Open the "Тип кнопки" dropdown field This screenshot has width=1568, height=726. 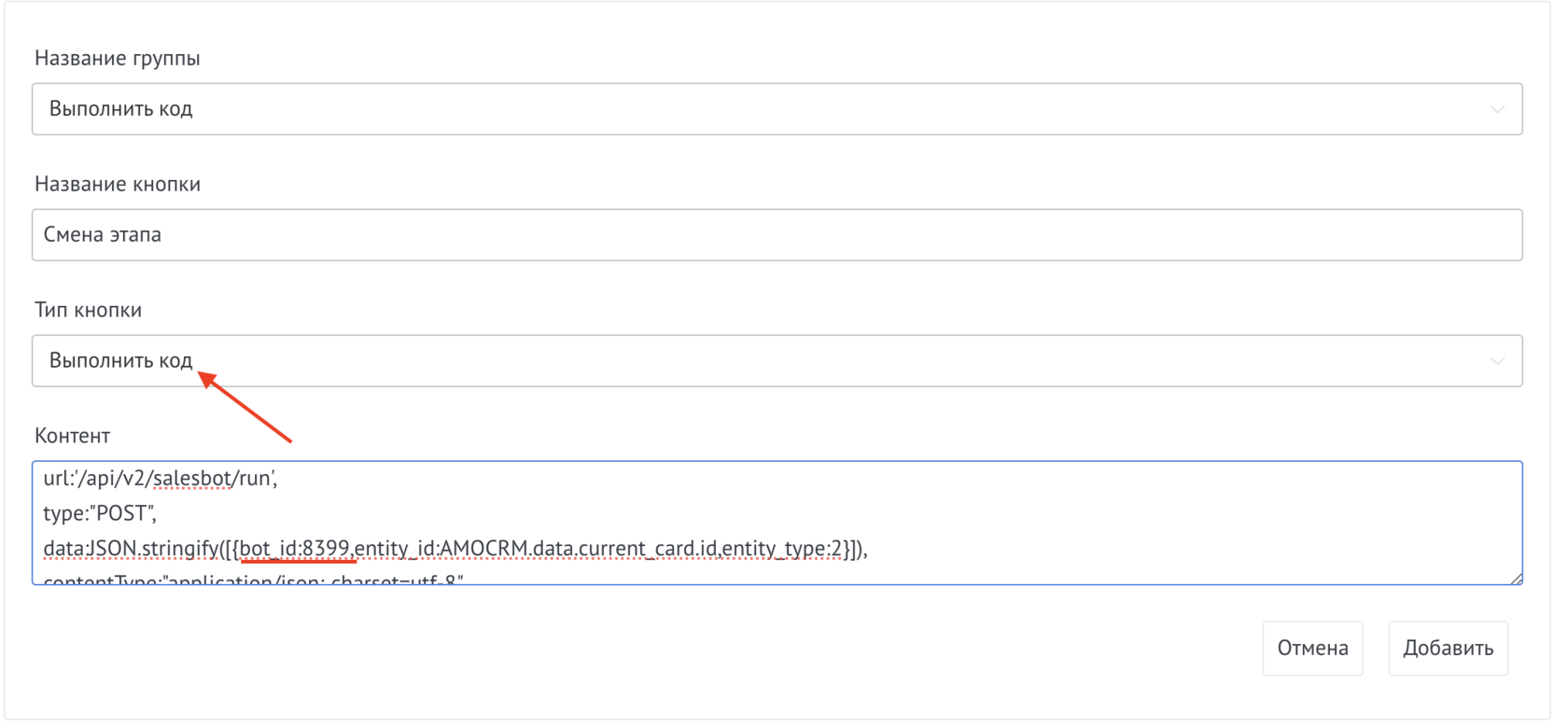[x=777, y=361]
